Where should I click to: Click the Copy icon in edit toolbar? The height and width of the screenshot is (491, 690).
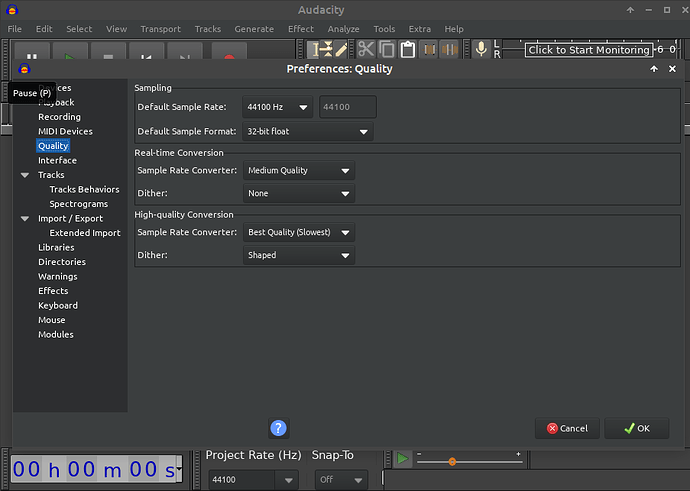tap(387, 49)
